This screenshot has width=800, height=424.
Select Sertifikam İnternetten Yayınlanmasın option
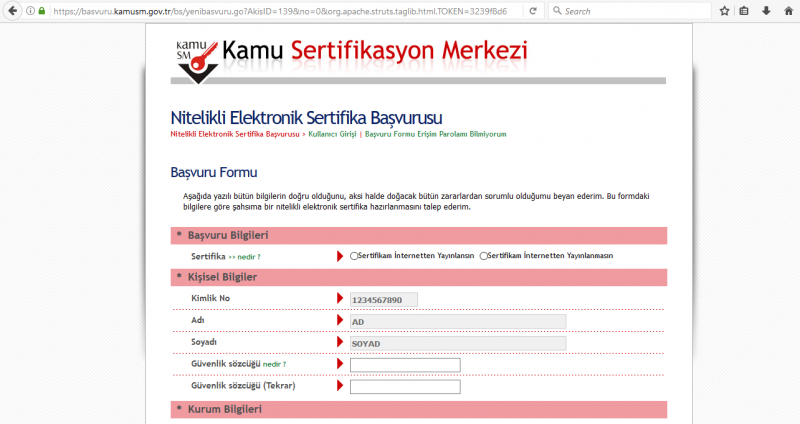click(483, 256)
